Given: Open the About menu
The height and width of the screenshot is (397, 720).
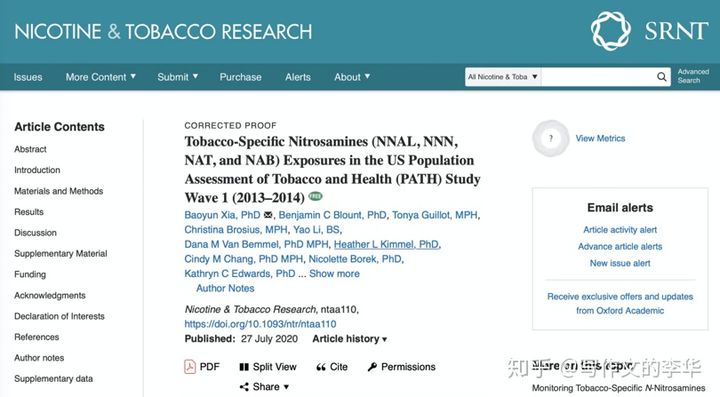Looking at the screenshot, I should click(352, 77).
